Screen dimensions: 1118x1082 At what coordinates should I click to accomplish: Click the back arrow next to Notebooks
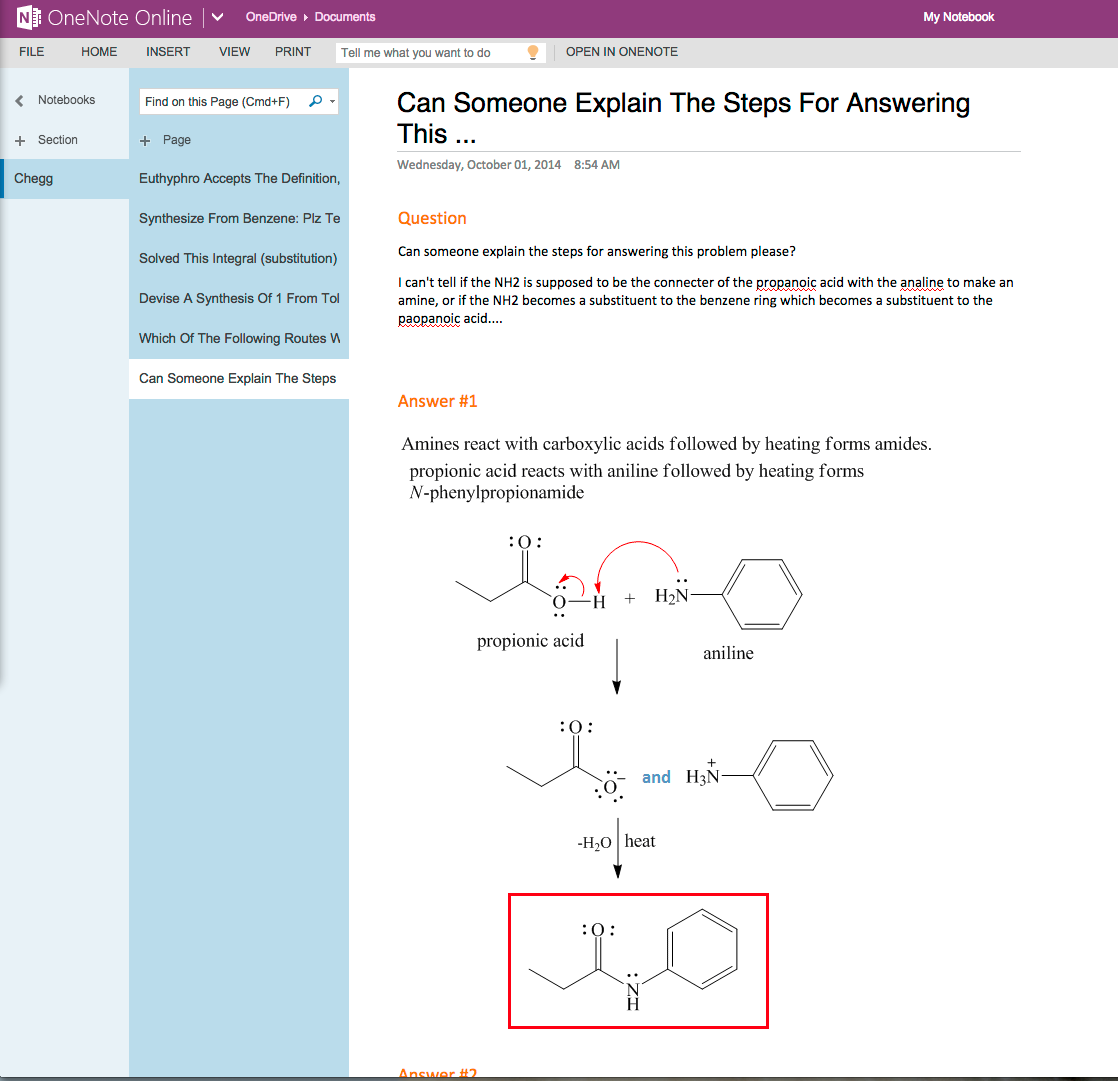coord(19,100)
